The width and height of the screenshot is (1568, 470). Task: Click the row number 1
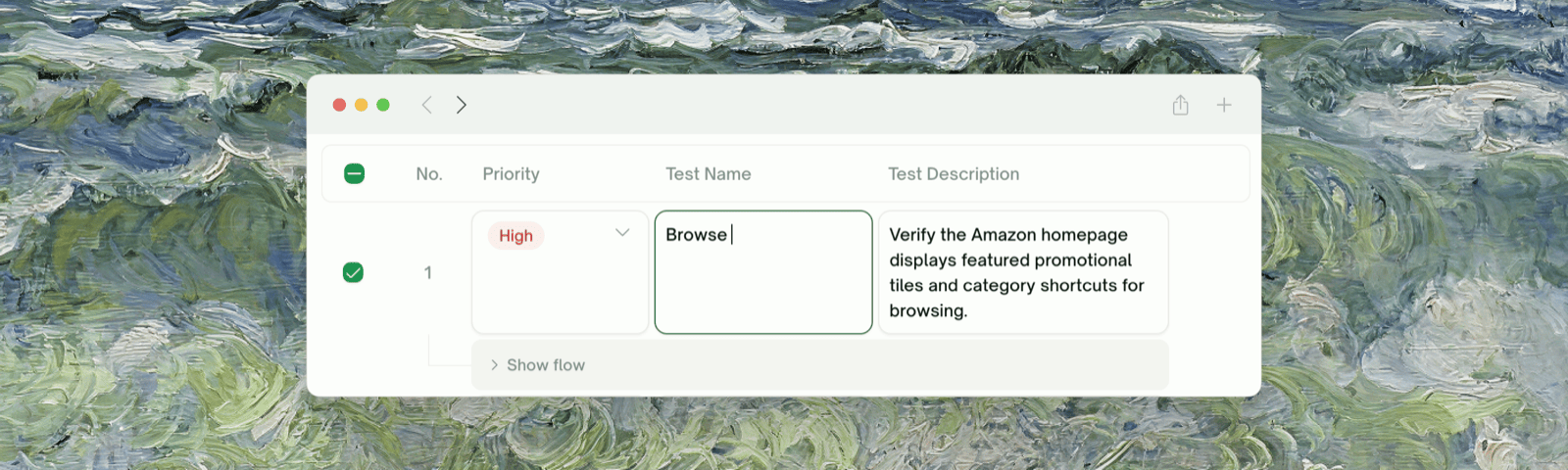point(428,272)
